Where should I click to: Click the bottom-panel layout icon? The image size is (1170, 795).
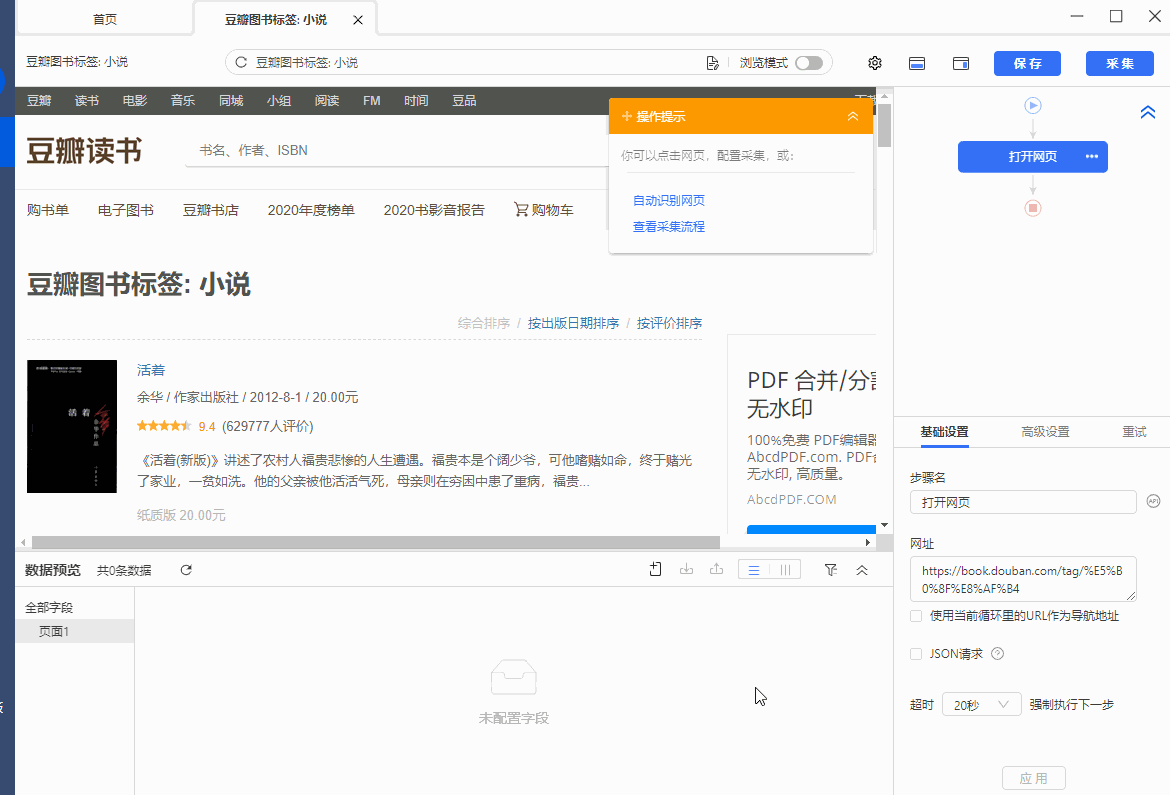[x=917, y=63]
